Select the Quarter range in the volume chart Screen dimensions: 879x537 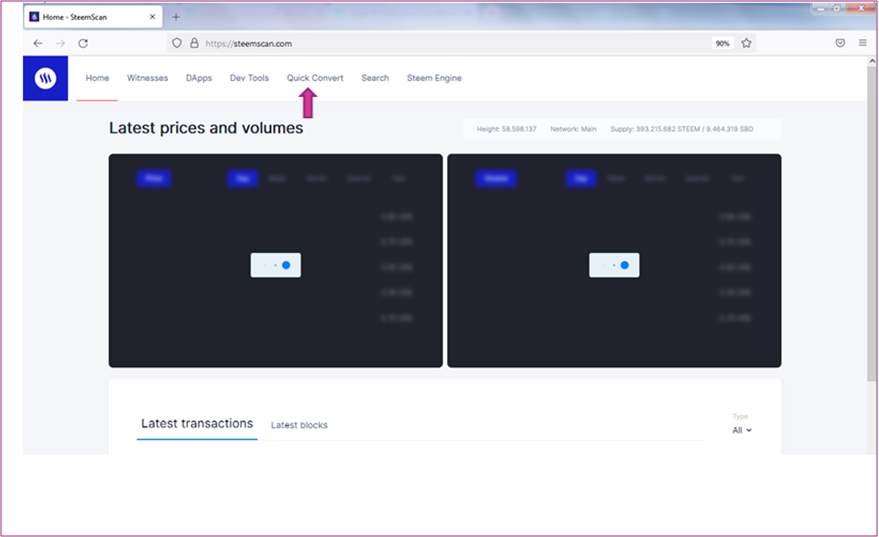tap(697, 178)
